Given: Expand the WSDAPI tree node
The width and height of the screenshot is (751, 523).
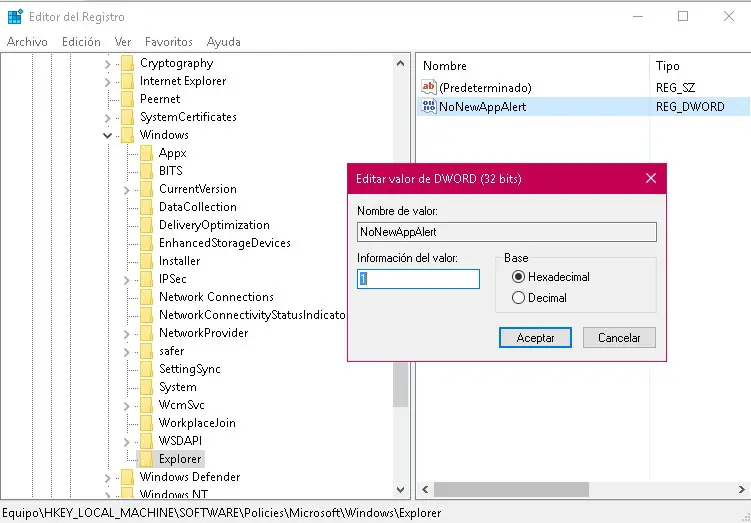Looking at the screenshot, I should [126, 442].
